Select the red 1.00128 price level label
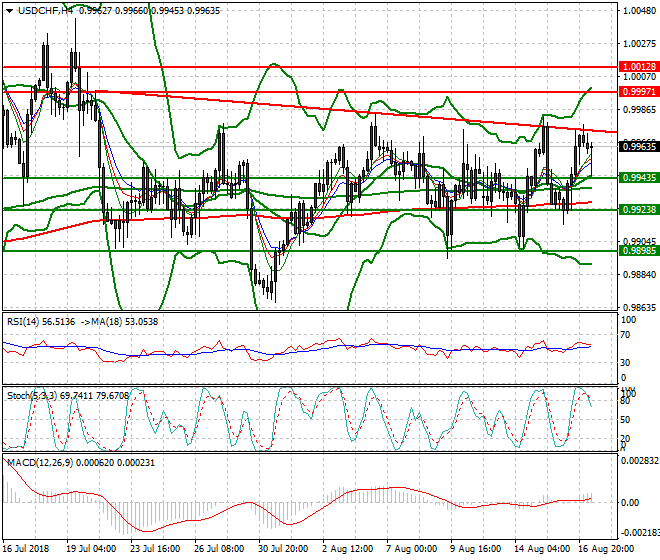The image size is (660, 560). point(639,67)
